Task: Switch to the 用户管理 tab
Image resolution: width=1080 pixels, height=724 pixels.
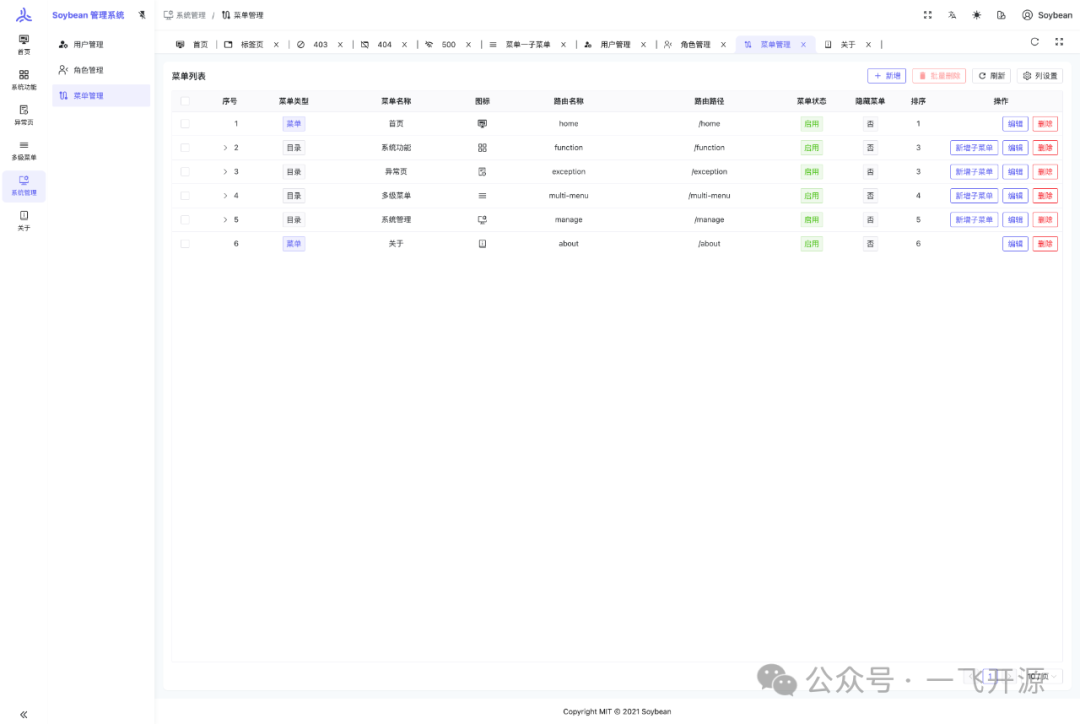Action: (x=614, y=45)
